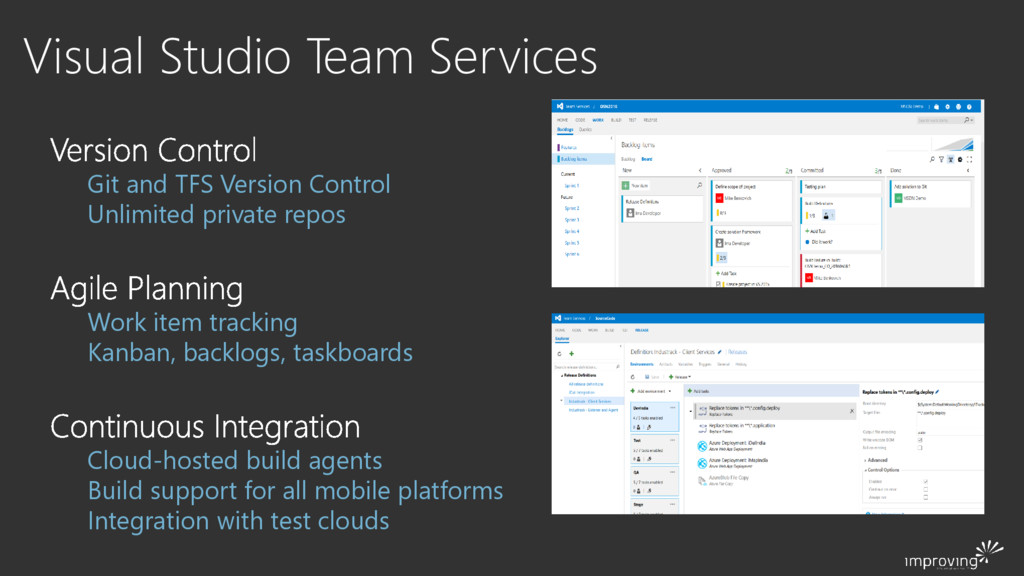The height and width of the screenshot is (576, 1024).
Task: Open ellipsis menu on Test environment card
Action: (672, 440)
